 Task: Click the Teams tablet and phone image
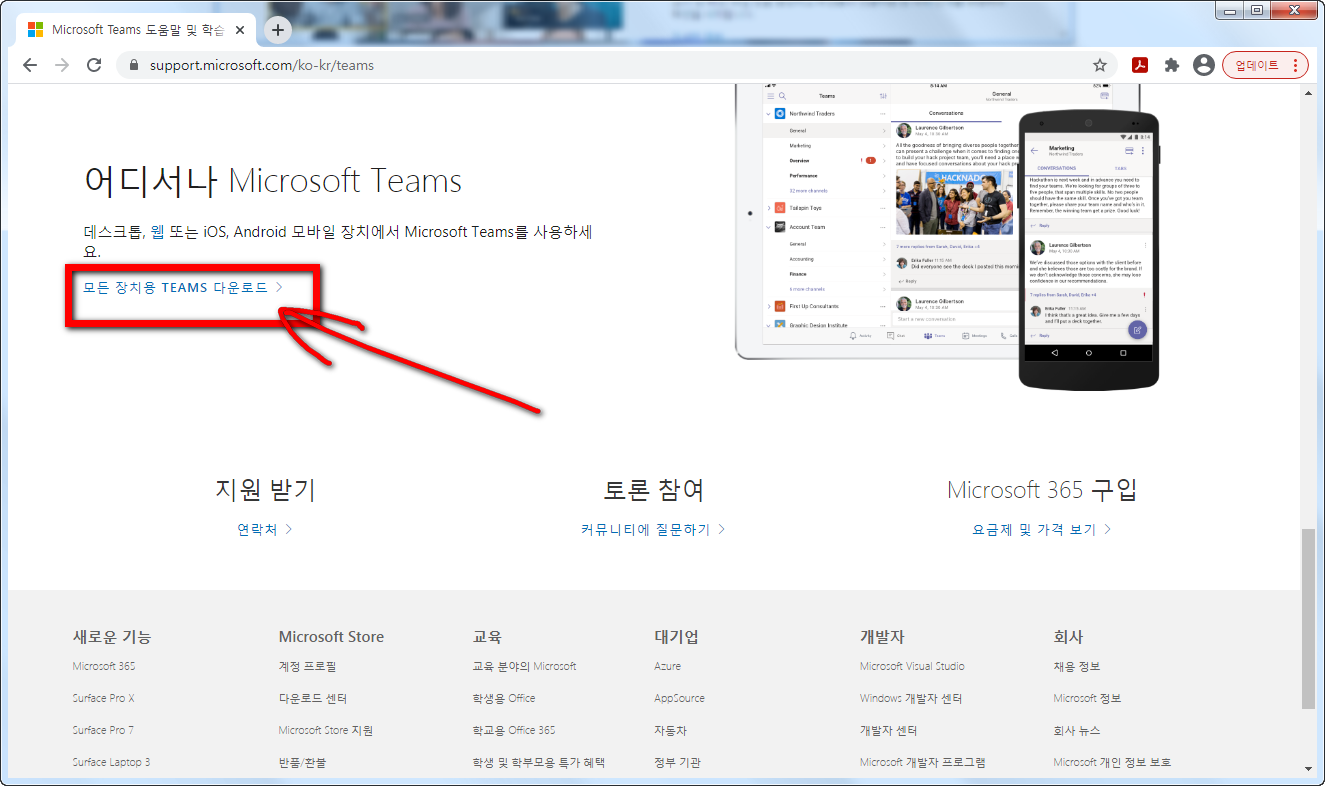947,238
